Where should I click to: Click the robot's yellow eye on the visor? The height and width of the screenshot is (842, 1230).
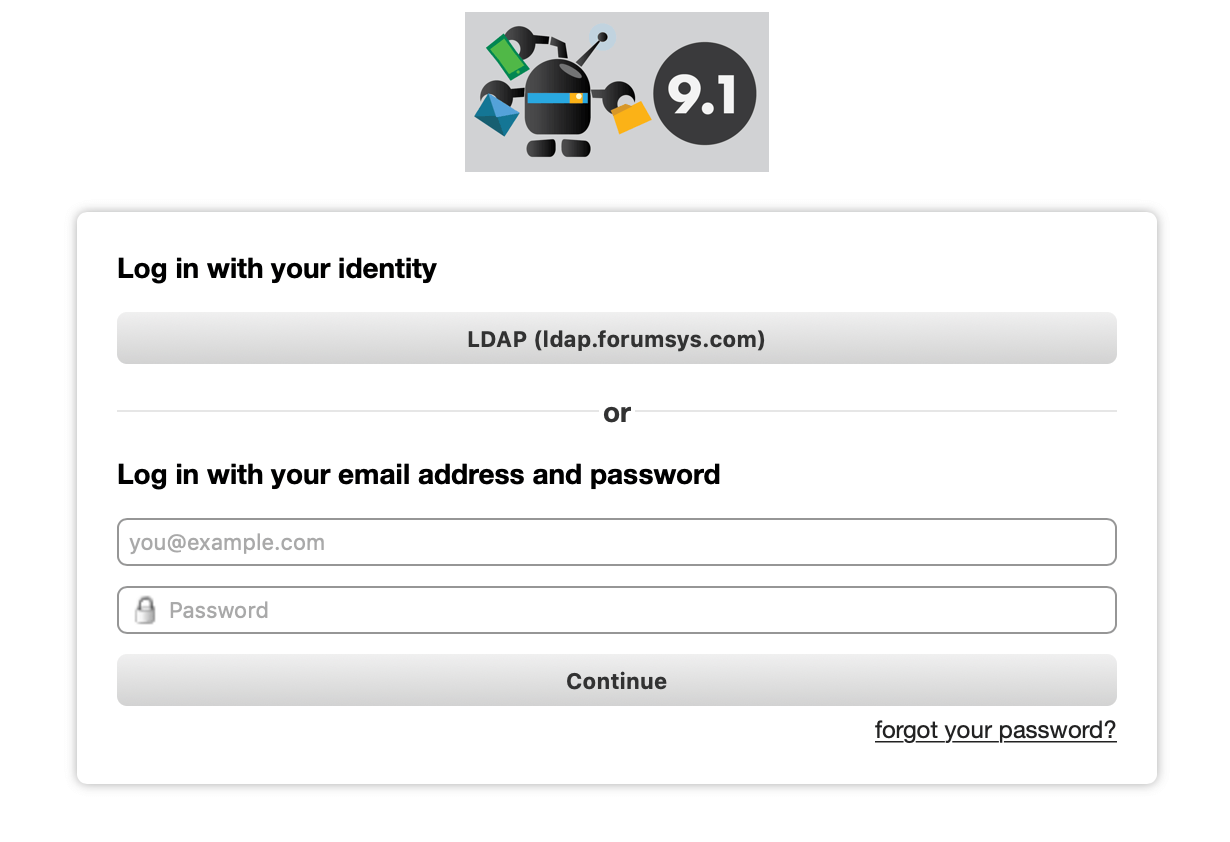point(577,98)
